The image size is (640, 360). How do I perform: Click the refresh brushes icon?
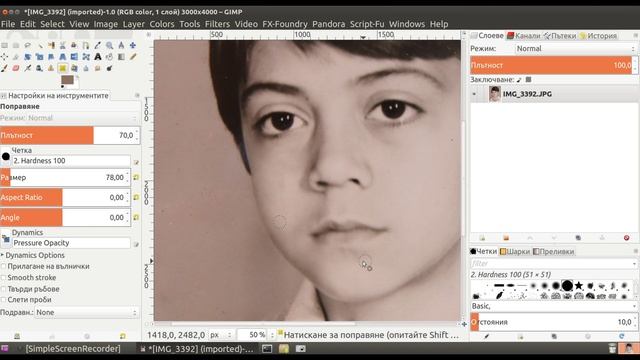point(622,336)
